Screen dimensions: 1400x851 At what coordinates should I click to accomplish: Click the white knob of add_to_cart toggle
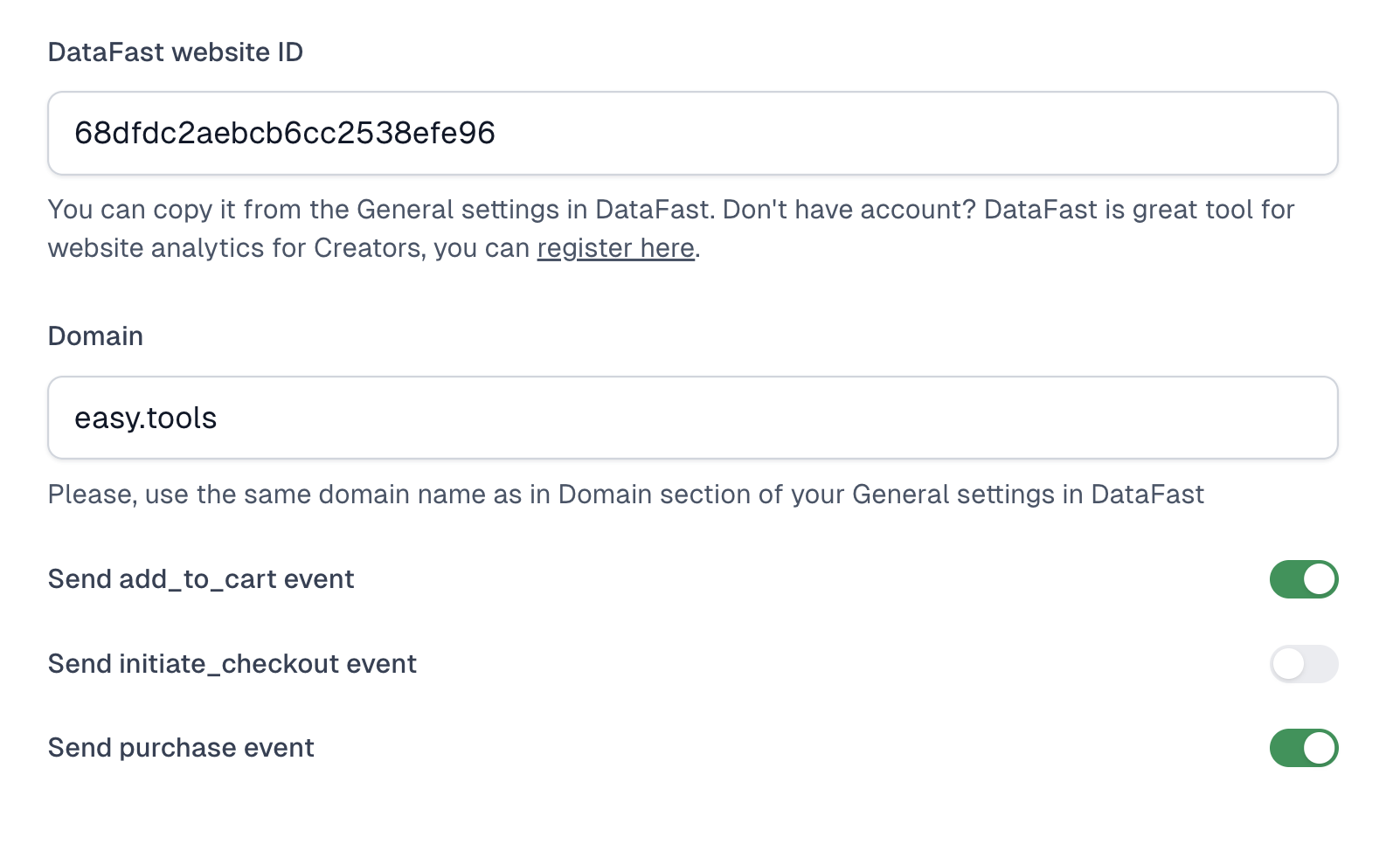pyautogui.click(x=1319, y=579)
